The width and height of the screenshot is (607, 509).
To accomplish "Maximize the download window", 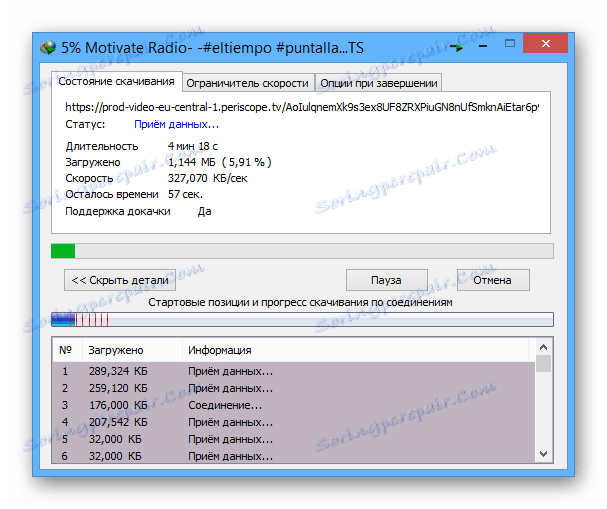I will 510,43.
